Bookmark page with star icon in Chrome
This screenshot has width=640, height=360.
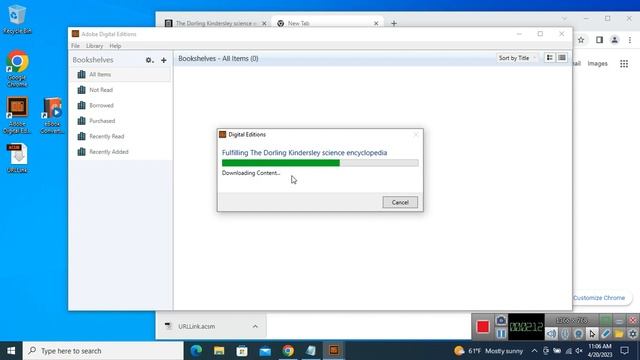tap(581, 40)
